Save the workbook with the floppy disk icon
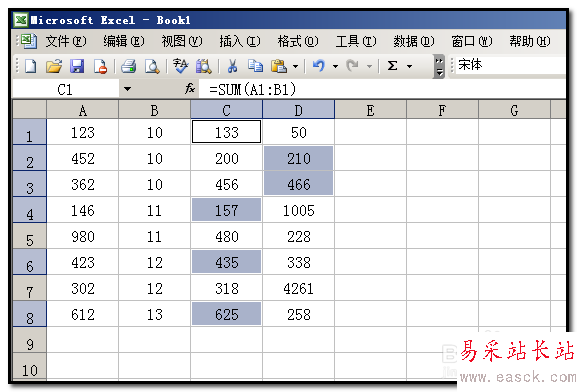The image size is (577, 392). 77,66
